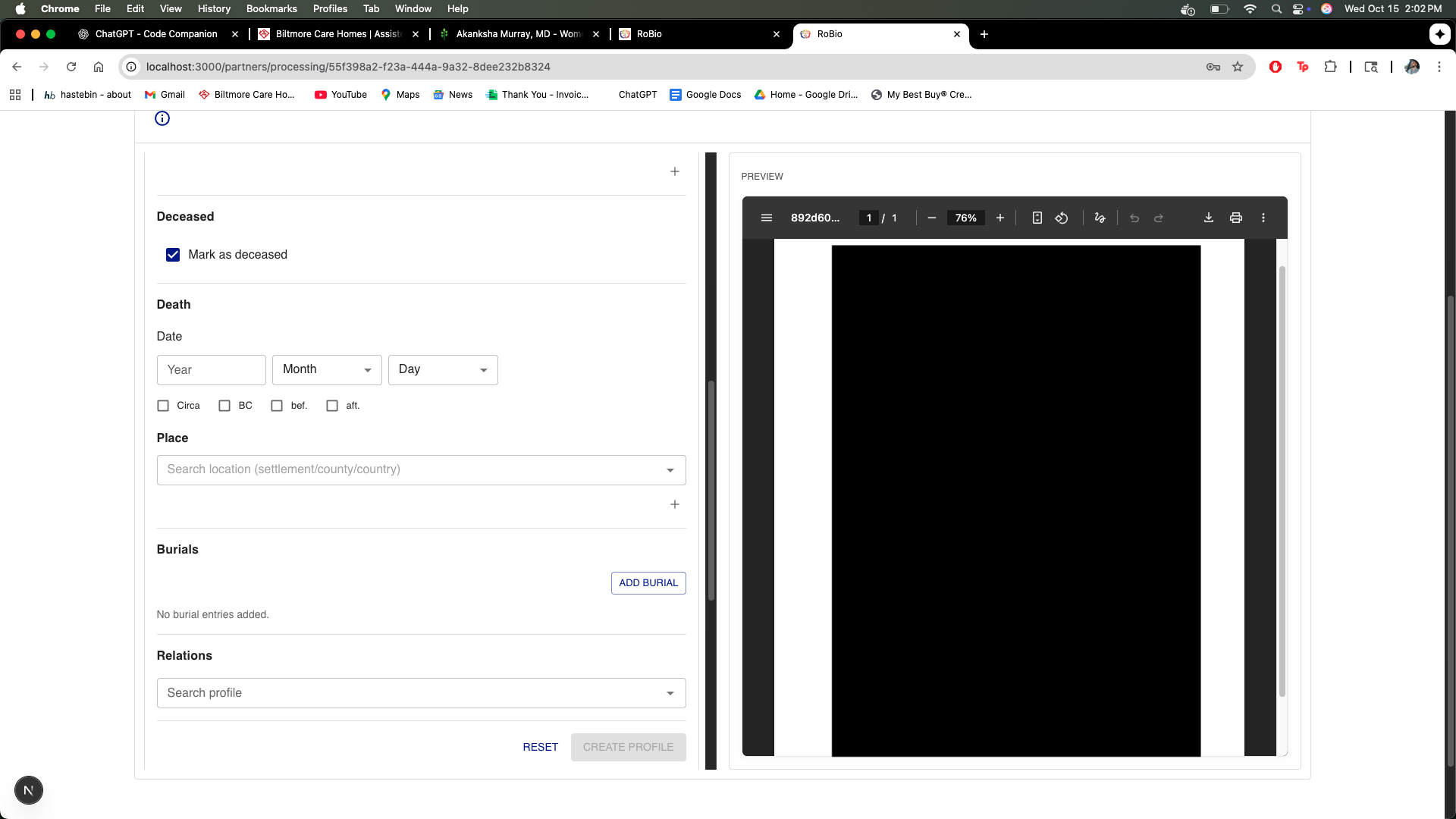Expand the Day dropdown
This screenshot has height=819, width=1456.
(x=443, y=369)
